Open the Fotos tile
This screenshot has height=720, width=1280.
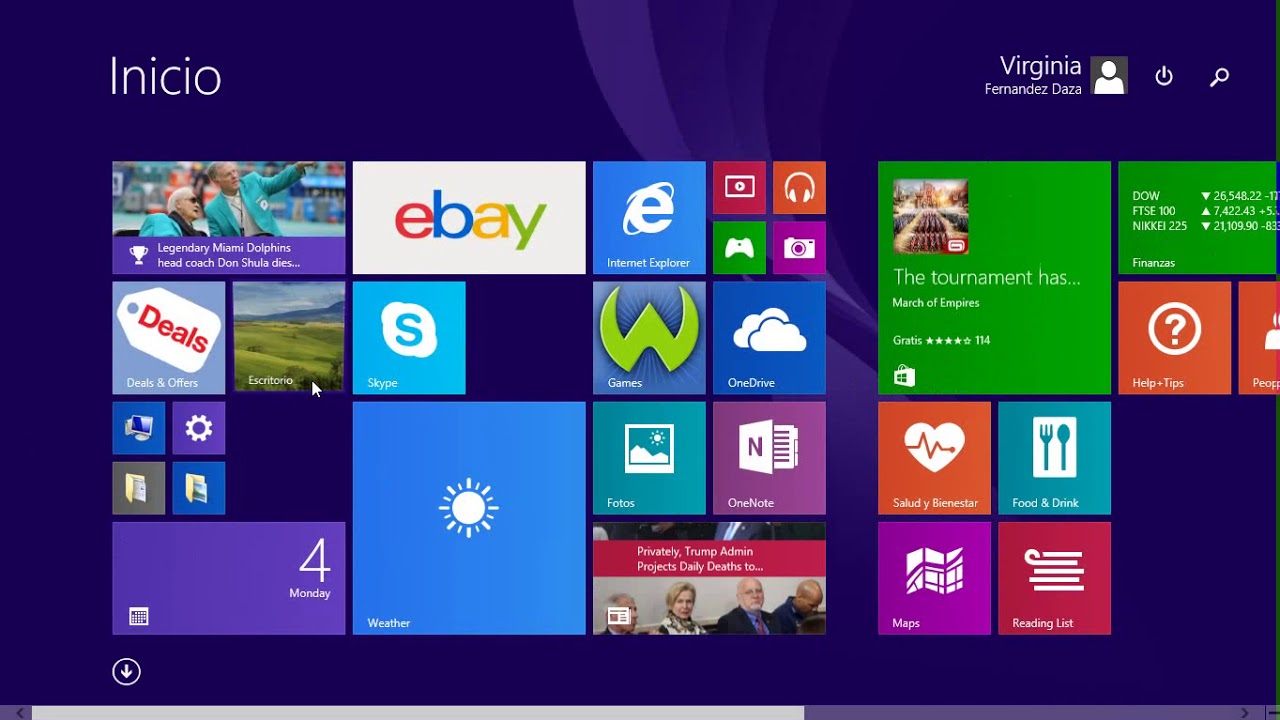(649, 458)
